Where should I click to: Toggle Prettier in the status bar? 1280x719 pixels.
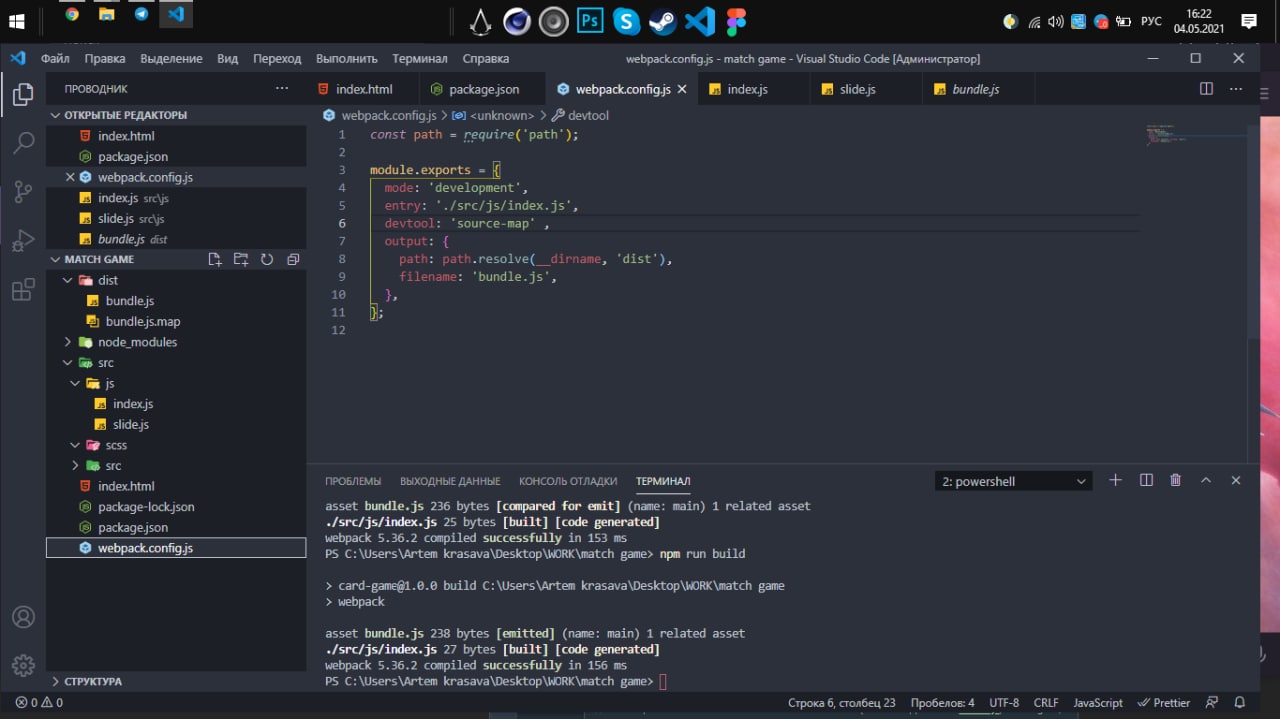1165,702
